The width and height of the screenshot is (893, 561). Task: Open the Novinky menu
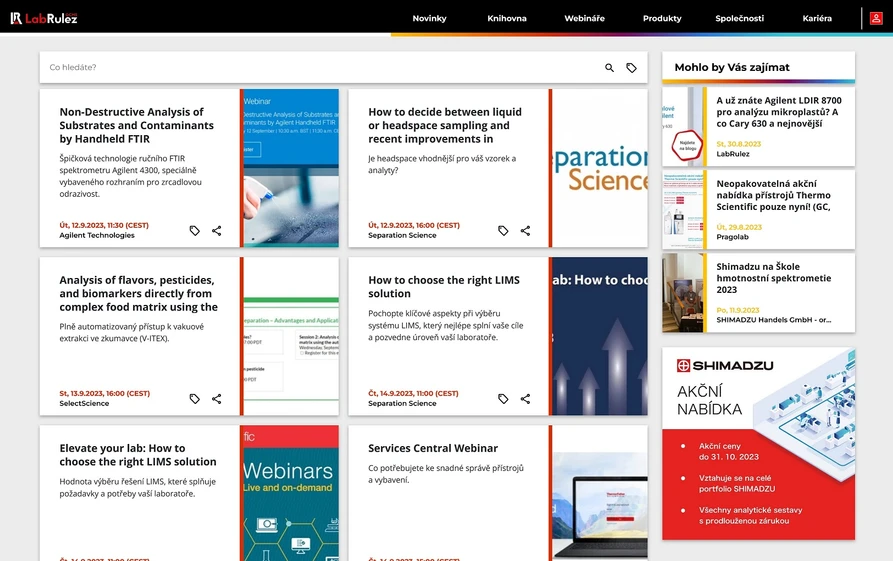(x=429, y=18)
